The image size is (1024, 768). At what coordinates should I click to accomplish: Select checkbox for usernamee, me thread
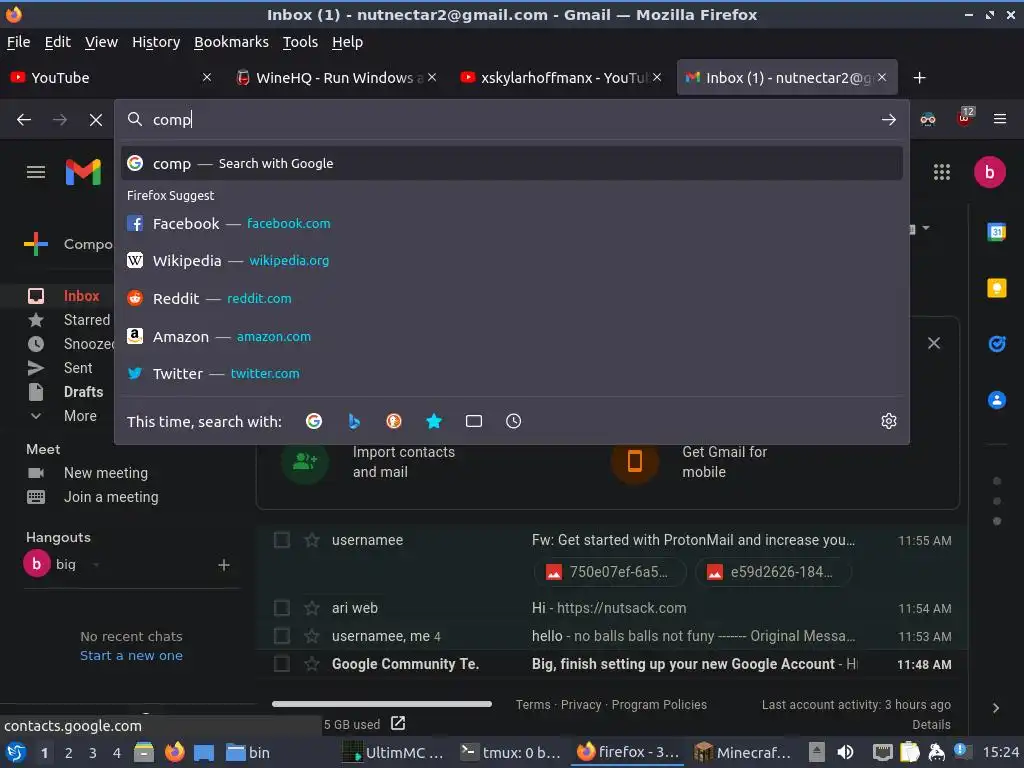[281, 636]
